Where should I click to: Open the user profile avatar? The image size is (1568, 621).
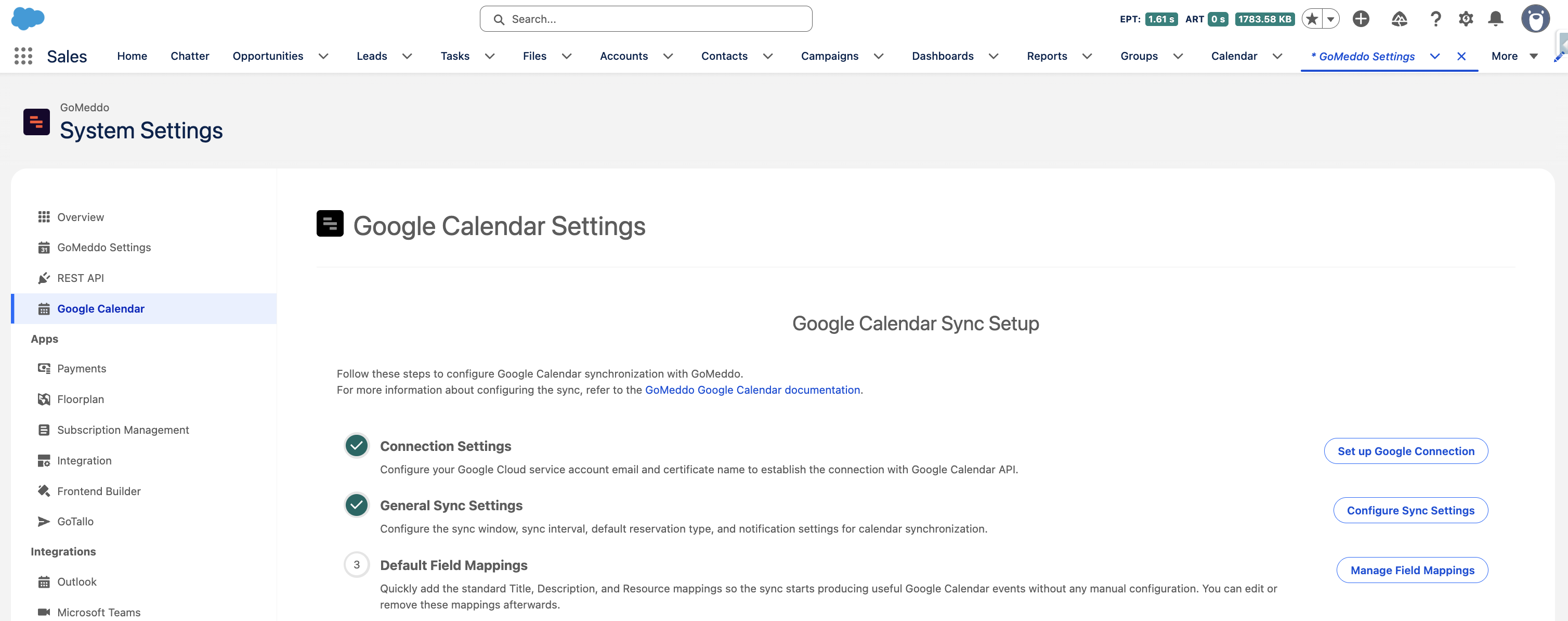[1535, 19]
